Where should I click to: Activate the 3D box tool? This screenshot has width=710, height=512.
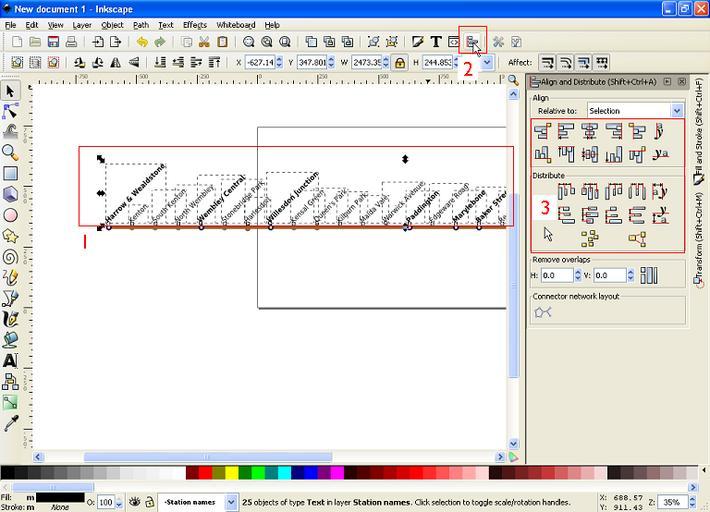click(10, 194)
